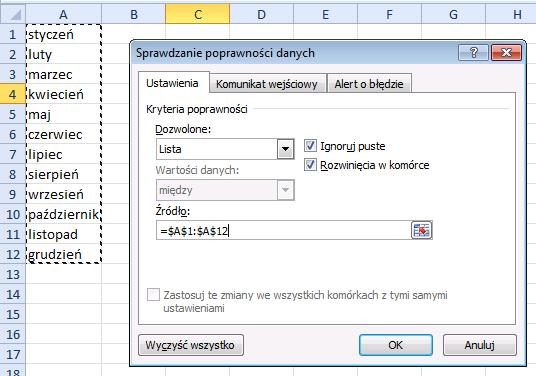Close the Sprawdzanie poprawności danych dialog
Viewport: 536px width, 376px height.
pos(506,53)
